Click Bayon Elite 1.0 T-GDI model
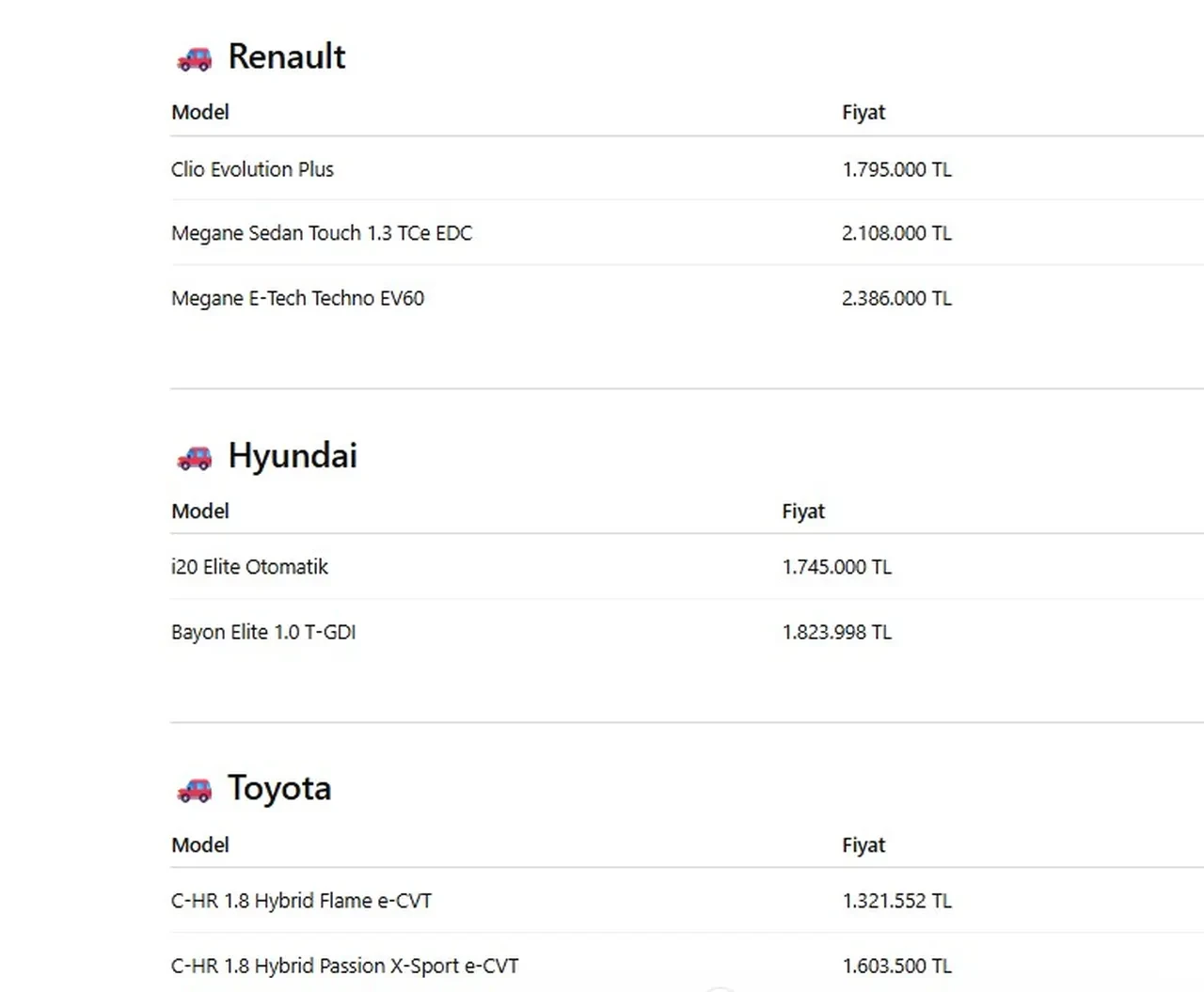This screenshot has width=1204, height=992. tap(263, 632)
